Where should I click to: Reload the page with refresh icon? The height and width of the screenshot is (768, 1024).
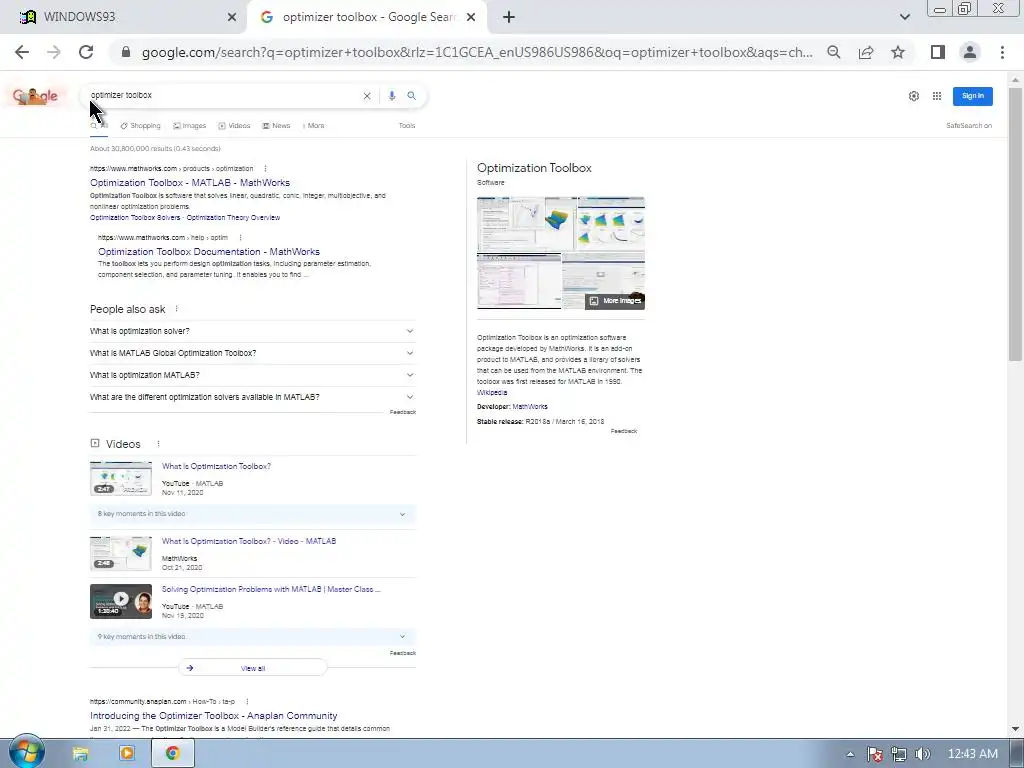86,52
